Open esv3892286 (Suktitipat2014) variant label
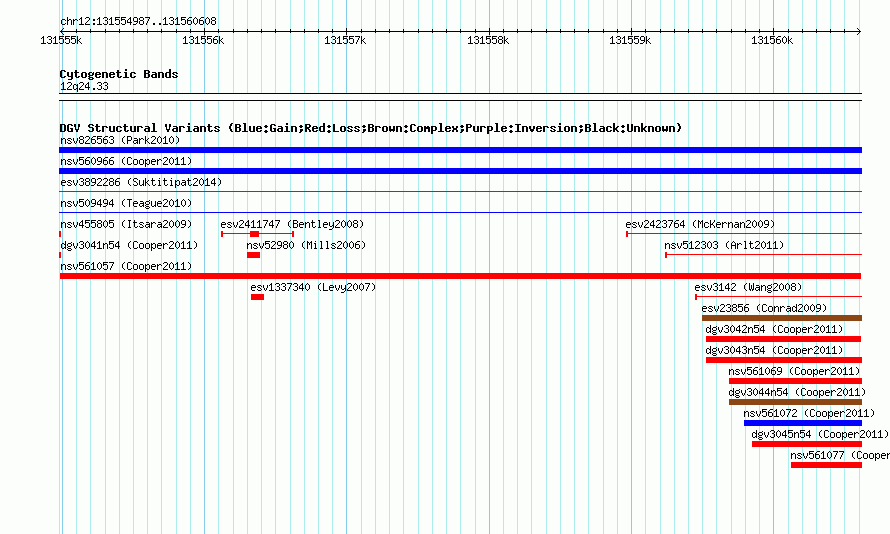Image resolution: width=890 pixels, height=534 pixels. click(x=141, y=182)
